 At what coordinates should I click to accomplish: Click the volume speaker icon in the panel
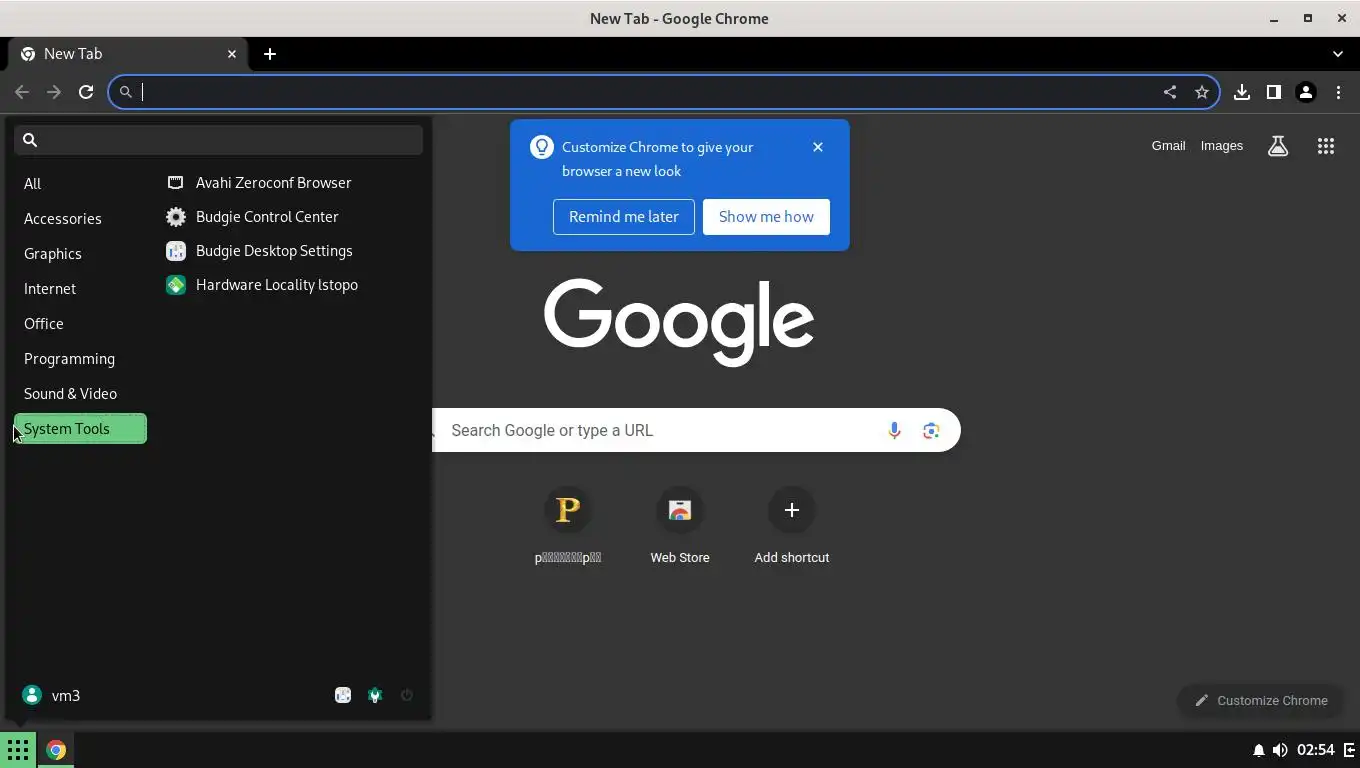point(1280,750)
